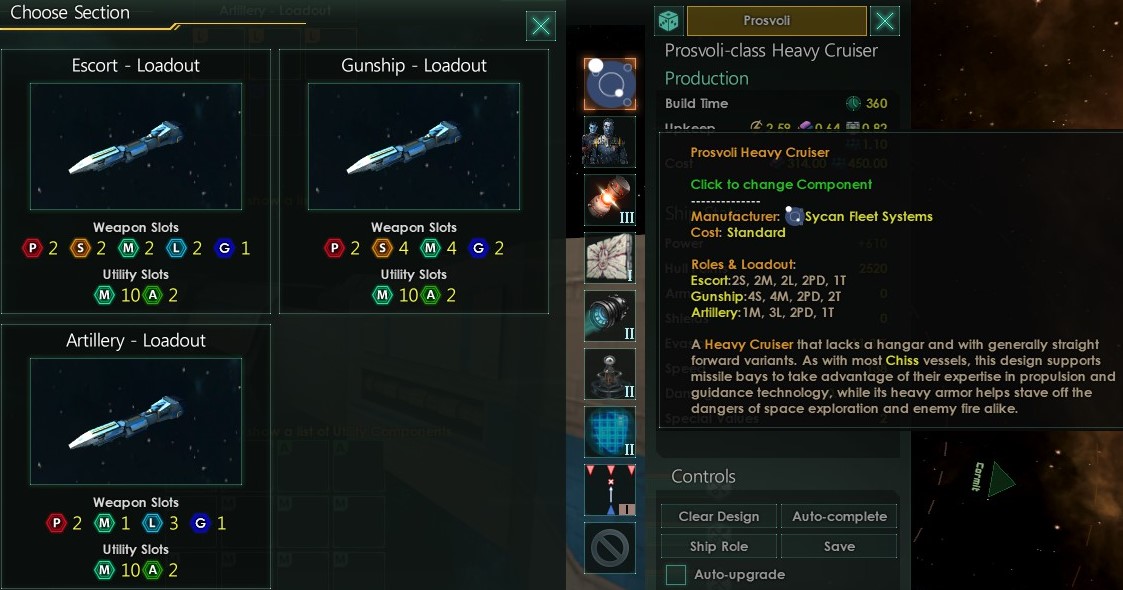
Task: Click the empty prohibited component slot
Action: point(609,548)
